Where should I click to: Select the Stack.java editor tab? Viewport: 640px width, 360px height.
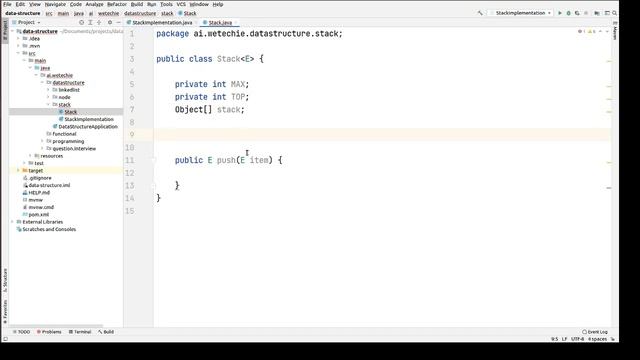click(220, 22)
